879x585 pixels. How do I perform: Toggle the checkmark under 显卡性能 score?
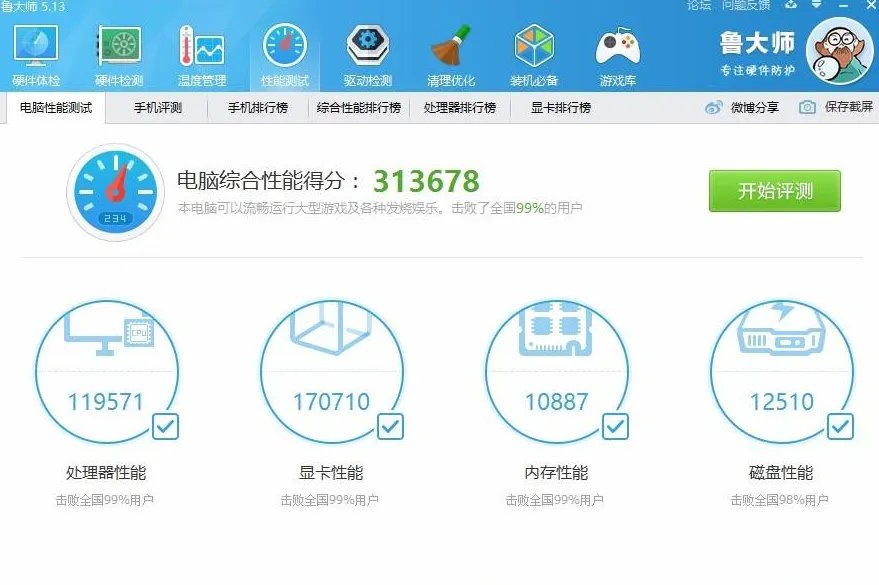(388, 428)
